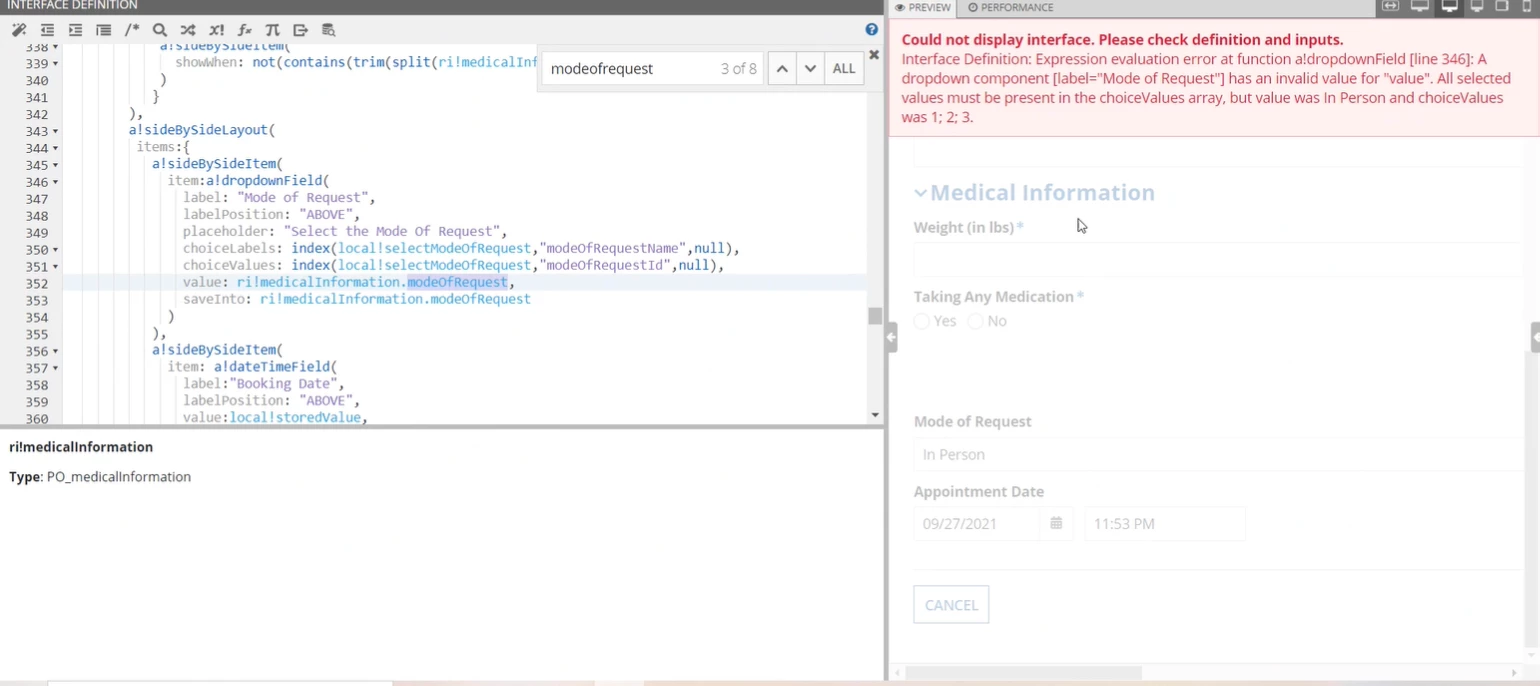Viewport: 1540px width, 686px height.
Task: Fold code at line 344 items
Action: (x=55, y=148)
